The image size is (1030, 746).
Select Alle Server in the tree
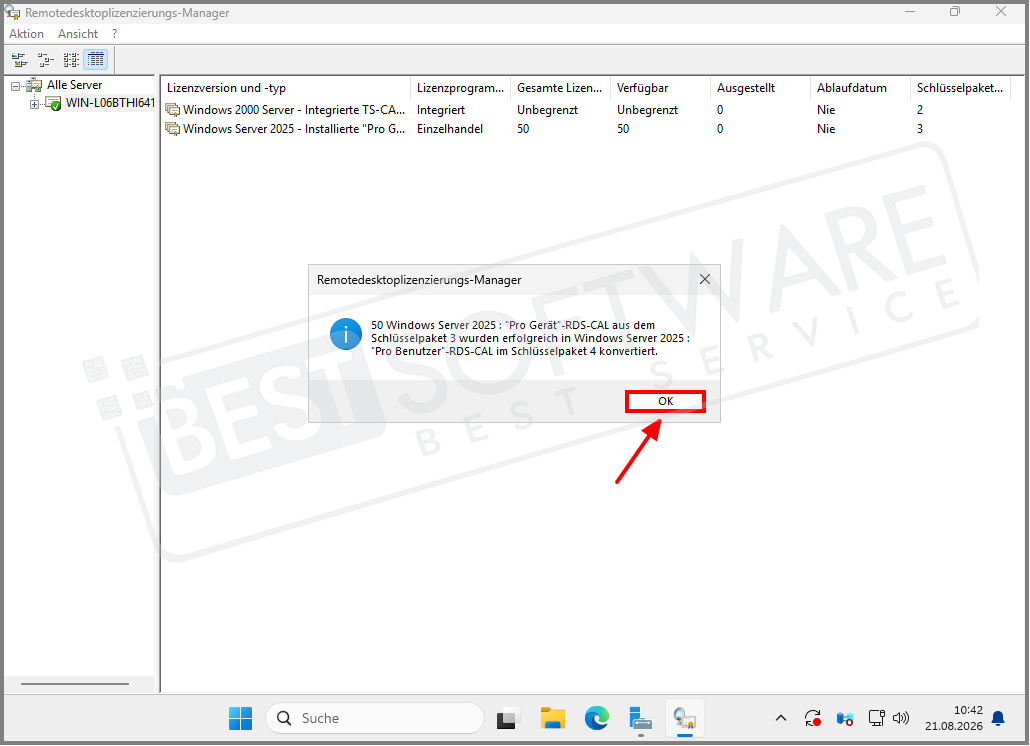click(74, 85)
